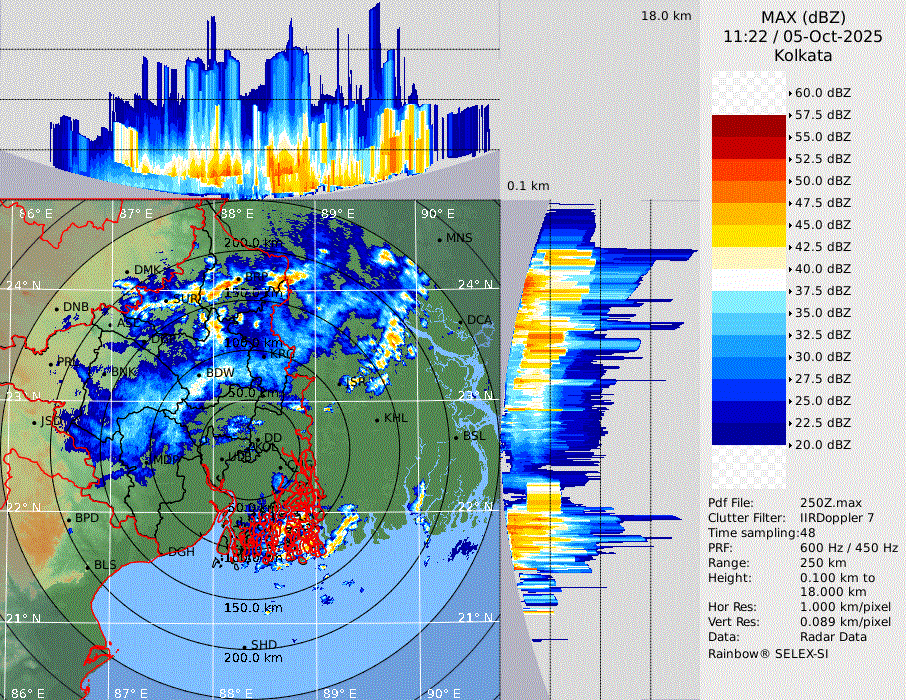Pick the darkest blue swatch above 20.0 dBZ

coord(749,434)
